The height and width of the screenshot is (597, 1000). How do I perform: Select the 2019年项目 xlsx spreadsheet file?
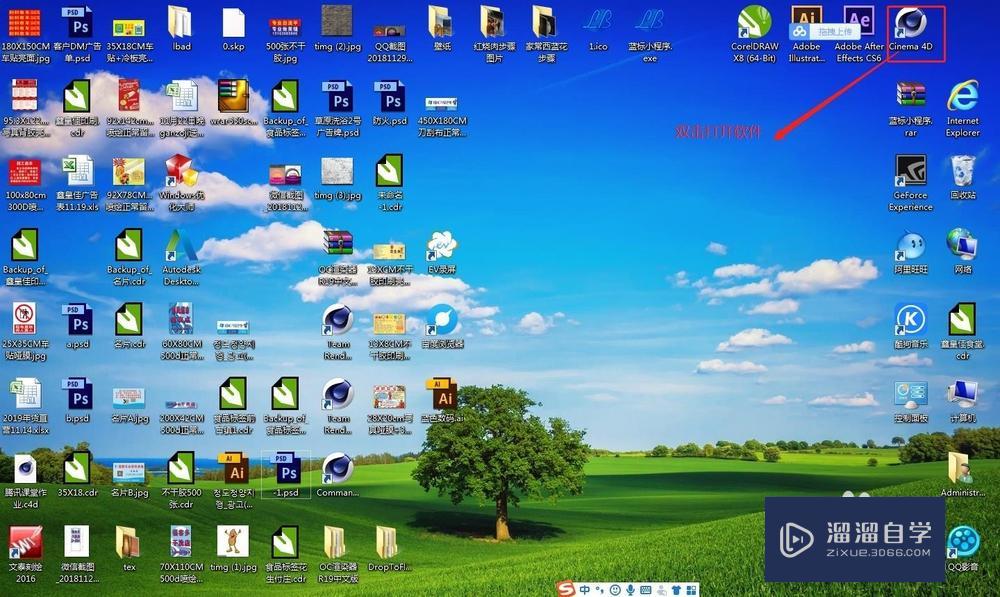click(x=25, y=406)
